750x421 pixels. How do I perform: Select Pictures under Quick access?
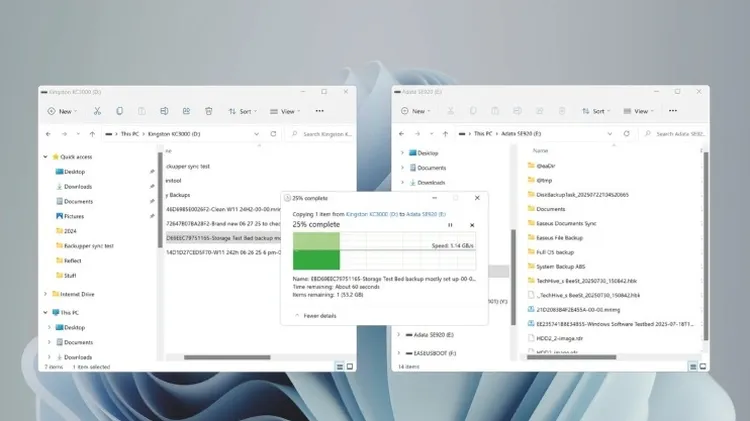pos(74,216)
